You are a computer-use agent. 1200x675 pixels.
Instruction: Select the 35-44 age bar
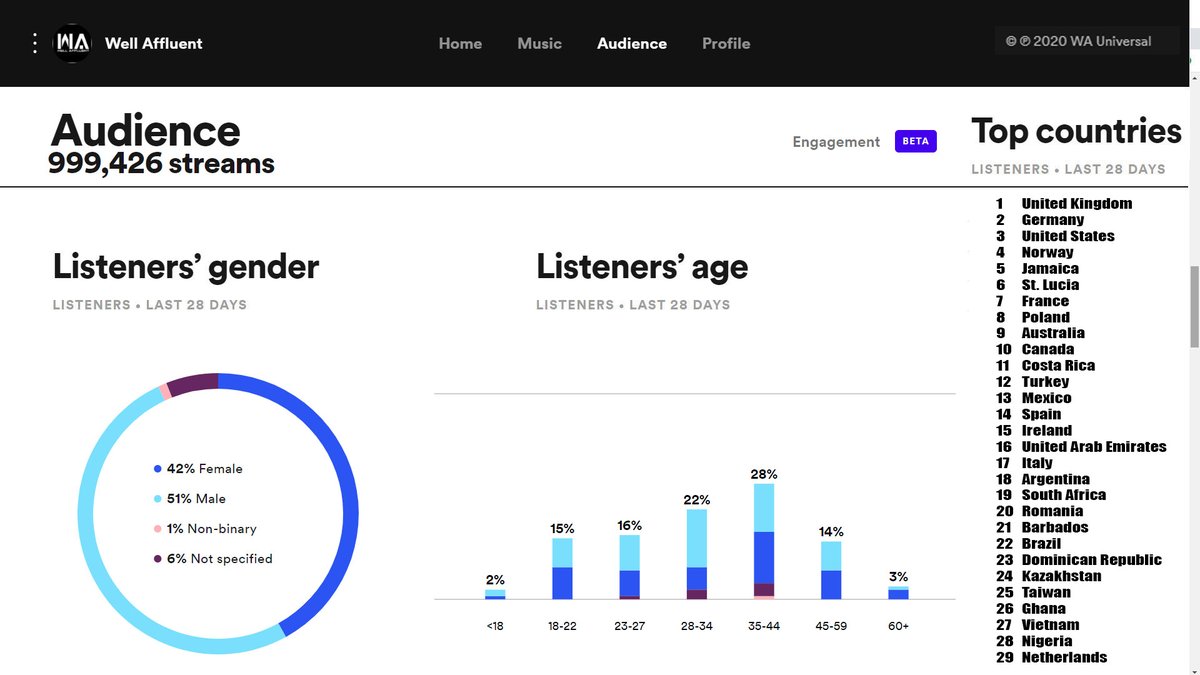(x=764, y=541)
